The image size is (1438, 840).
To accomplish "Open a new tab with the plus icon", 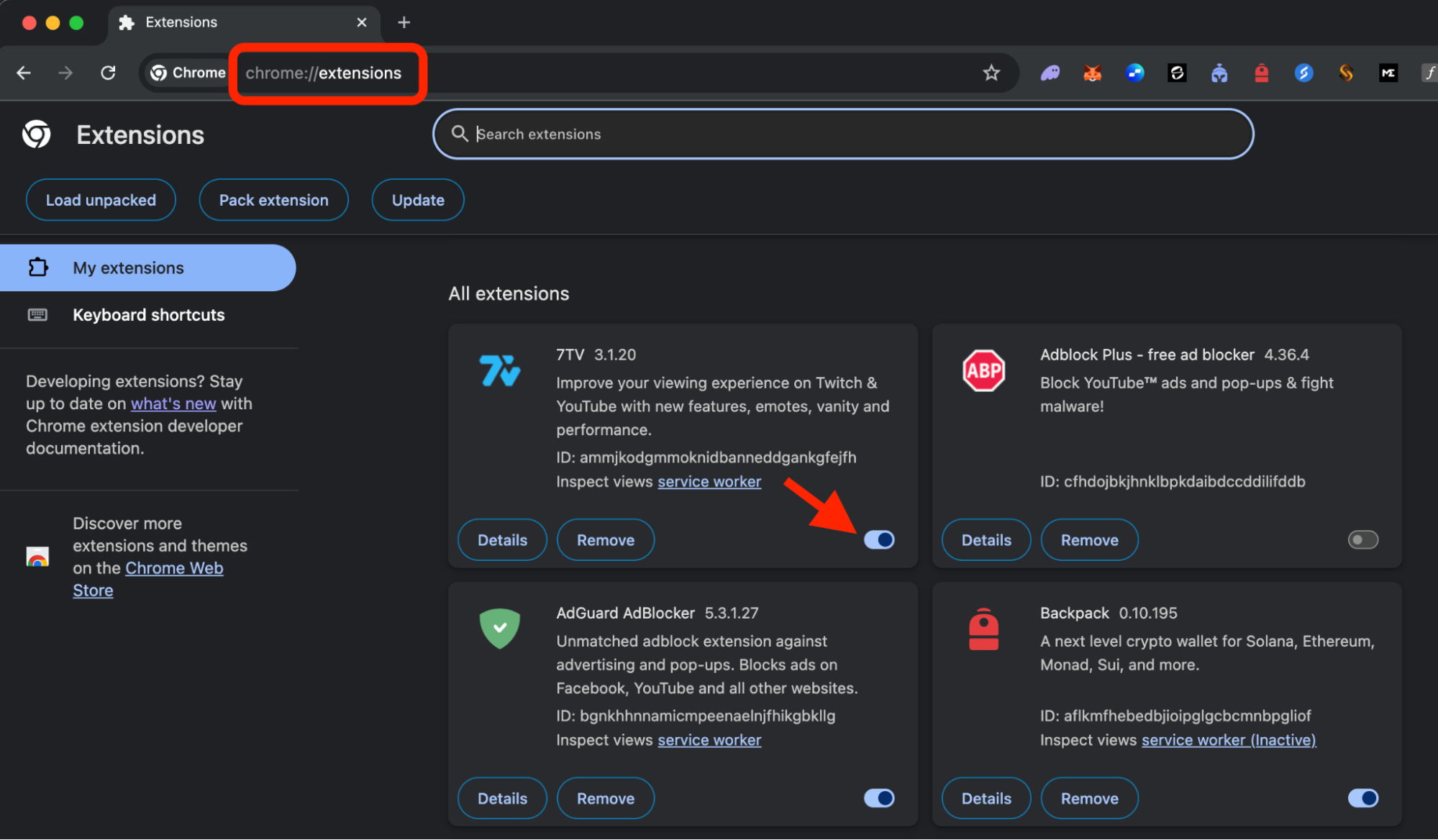I will pos(404,22).
